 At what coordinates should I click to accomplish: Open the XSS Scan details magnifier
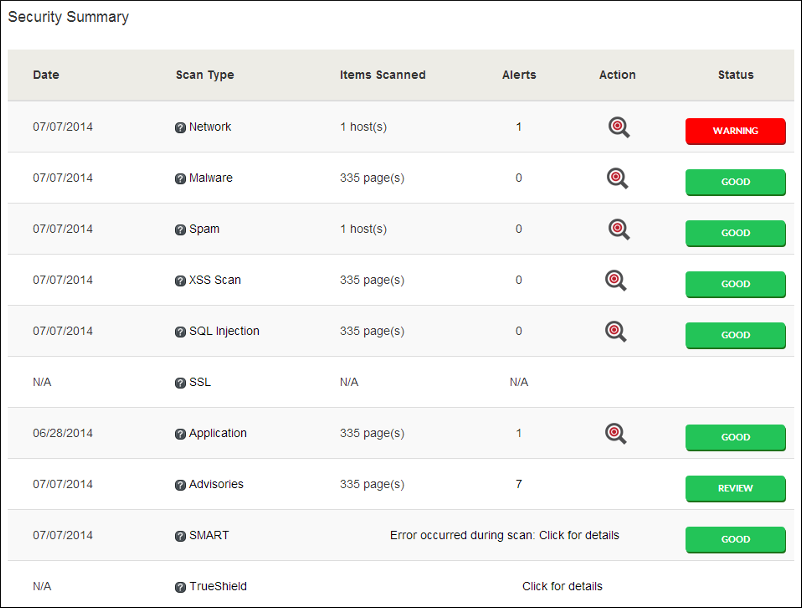coord(617,280)
